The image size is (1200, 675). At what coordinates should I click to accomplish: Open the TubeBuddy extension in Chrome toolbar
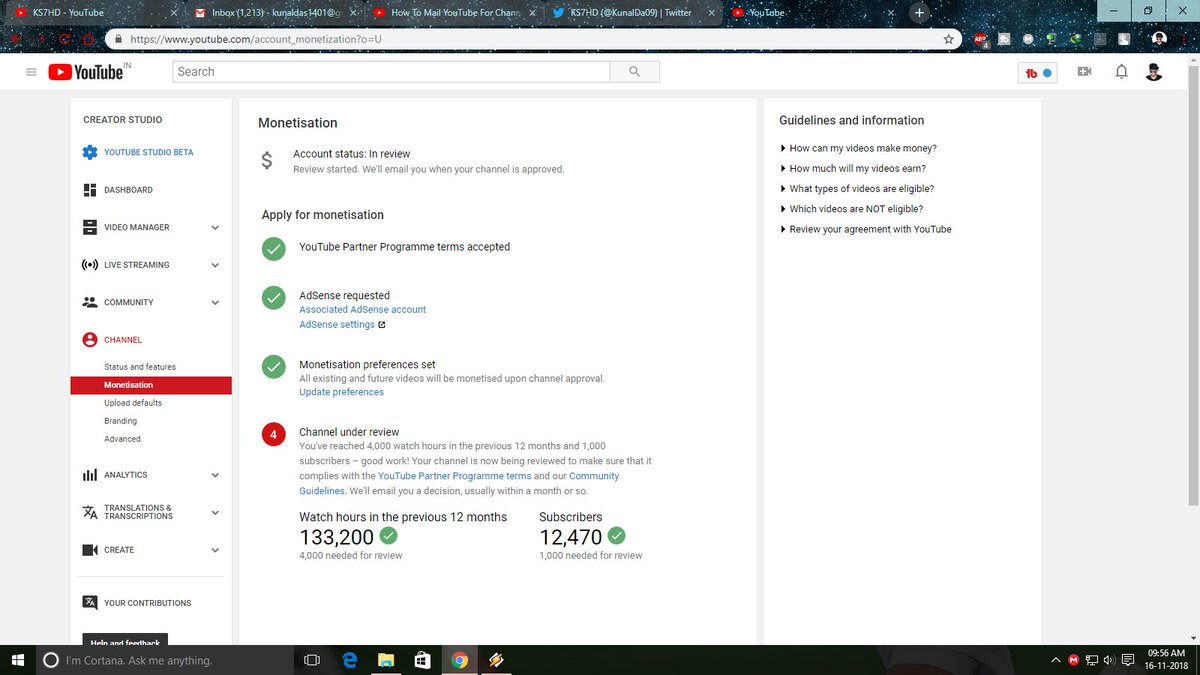(1005, 39)
